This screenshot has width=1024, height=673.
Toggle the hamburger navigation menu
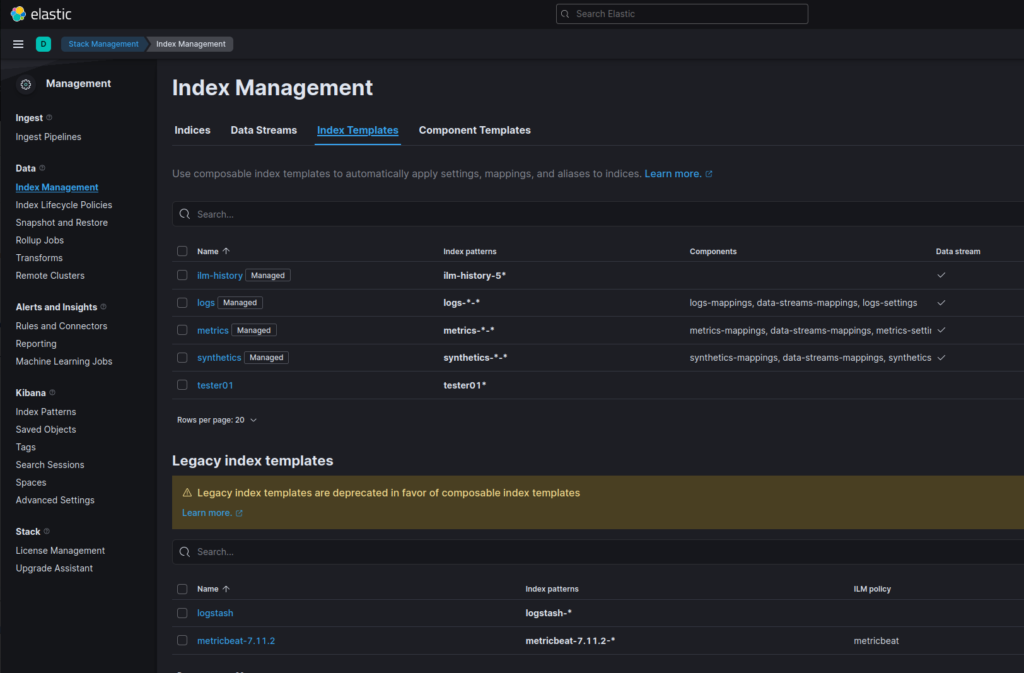tap(18, 44)
